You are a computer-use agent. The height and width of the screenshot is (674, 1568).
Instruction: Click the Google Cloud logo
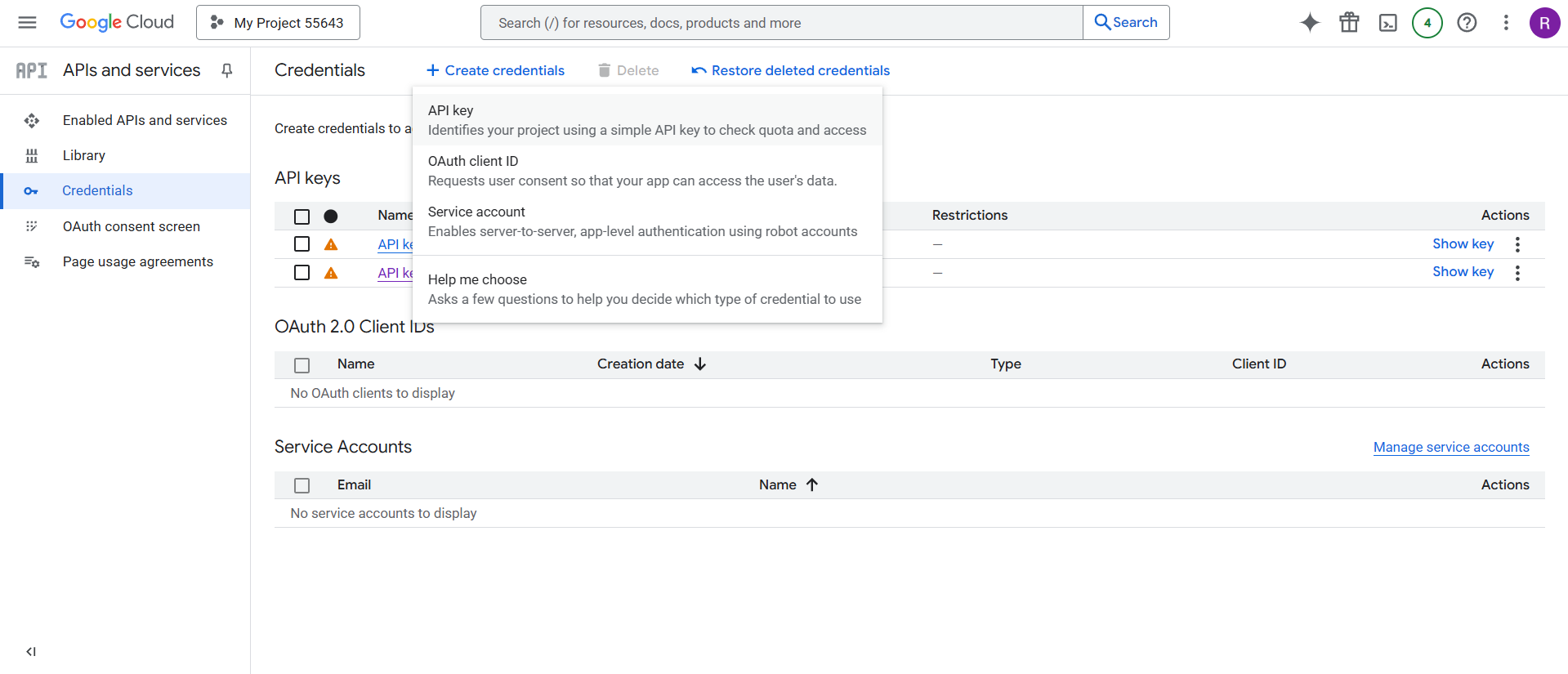[x=117, y=22]
